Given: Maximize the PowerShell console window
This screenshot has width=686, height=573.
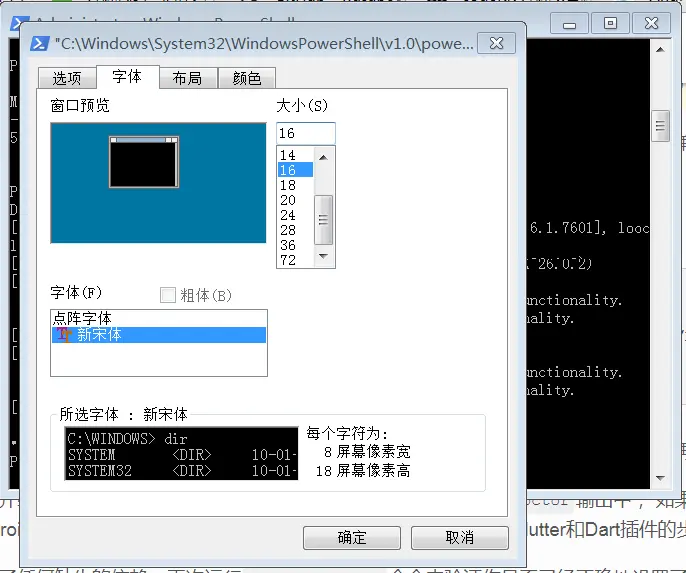Looking at the screenshot, I should coord(610,23).
